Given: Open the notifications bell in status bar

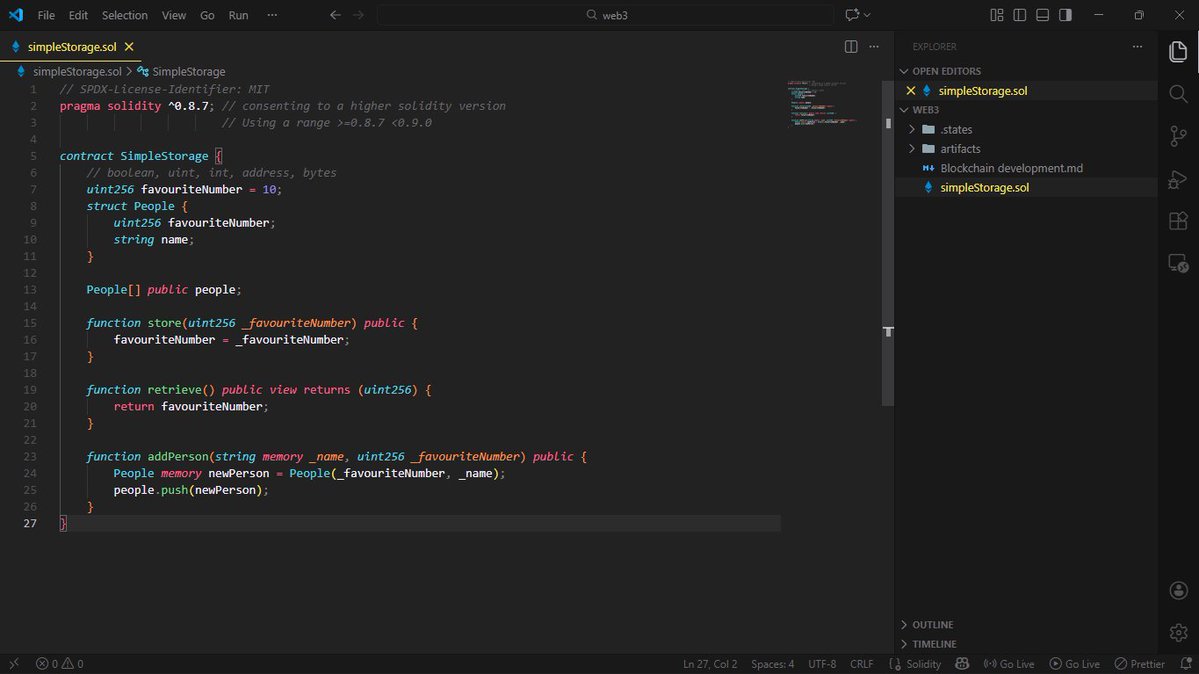Looking at the screenshot, I should coord(1185,664).
